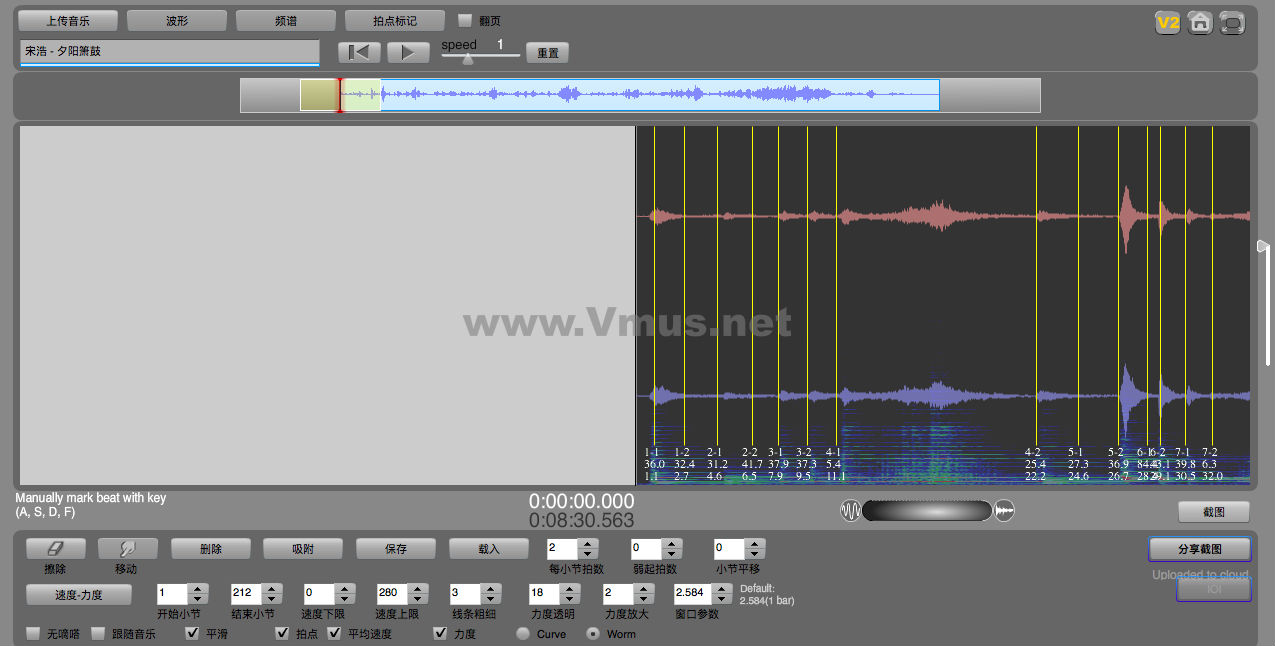1275x646 pixels.
Task: Select the eraser (擦除) tool
Action: 55,549
